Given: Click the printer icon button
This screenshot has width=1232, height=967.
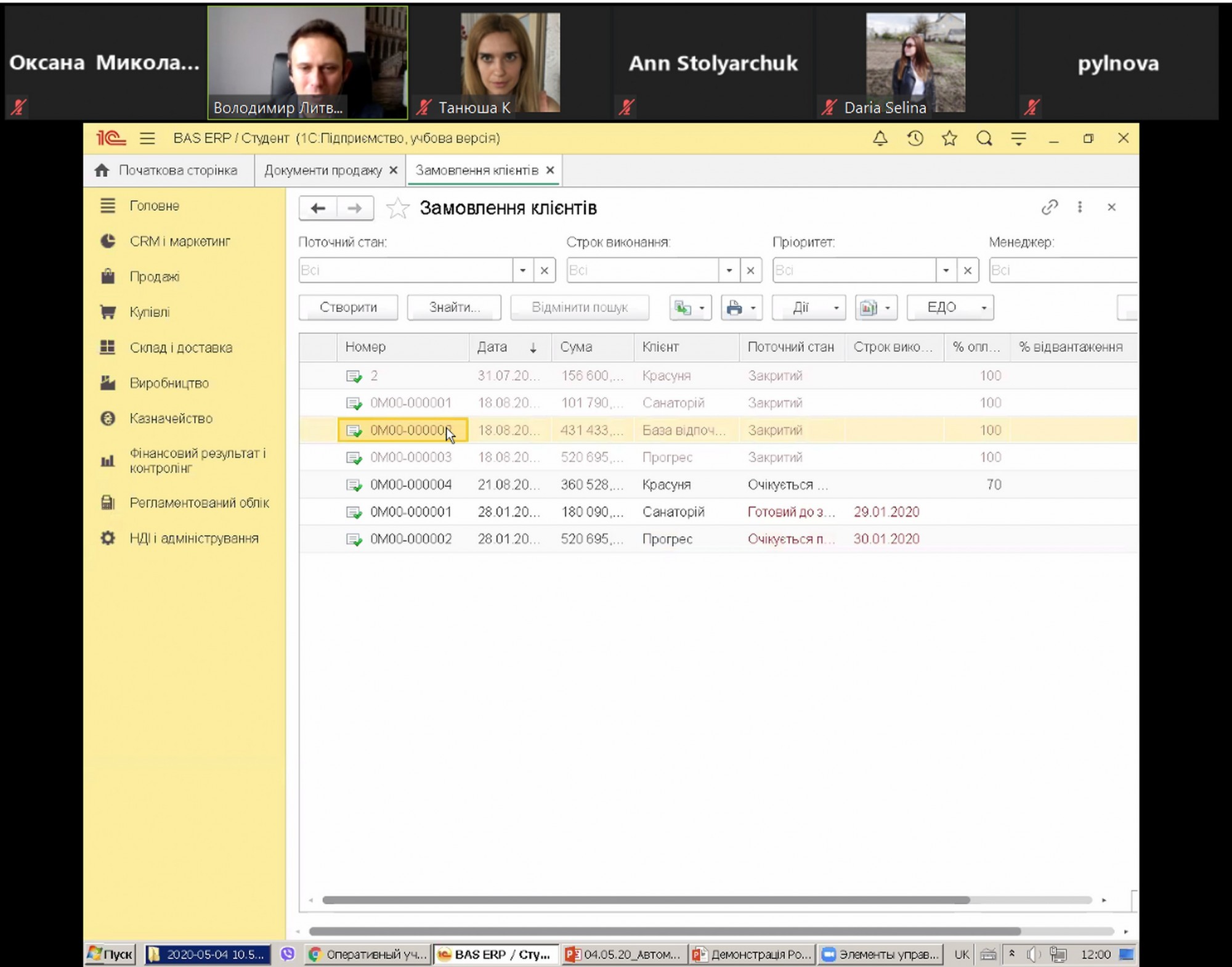Looking at the screenshot, I should pyautogui.click(x=742, y=307).
